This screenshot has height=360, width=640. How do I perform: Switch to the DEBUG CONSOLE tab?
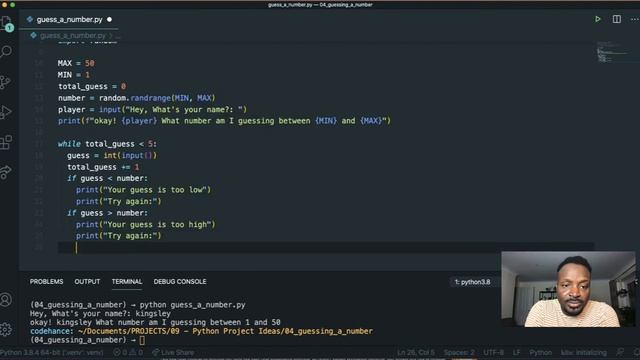(180, 282)
